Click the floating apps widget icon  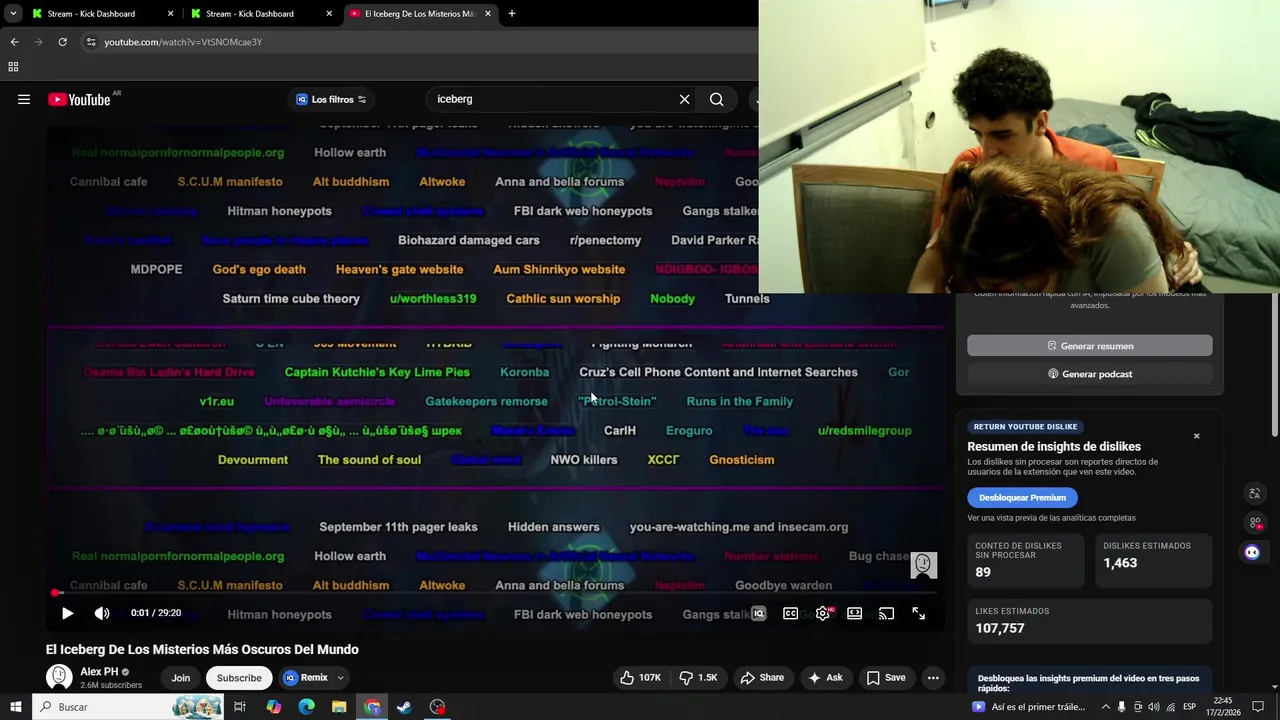click(x=1255, y=522)
